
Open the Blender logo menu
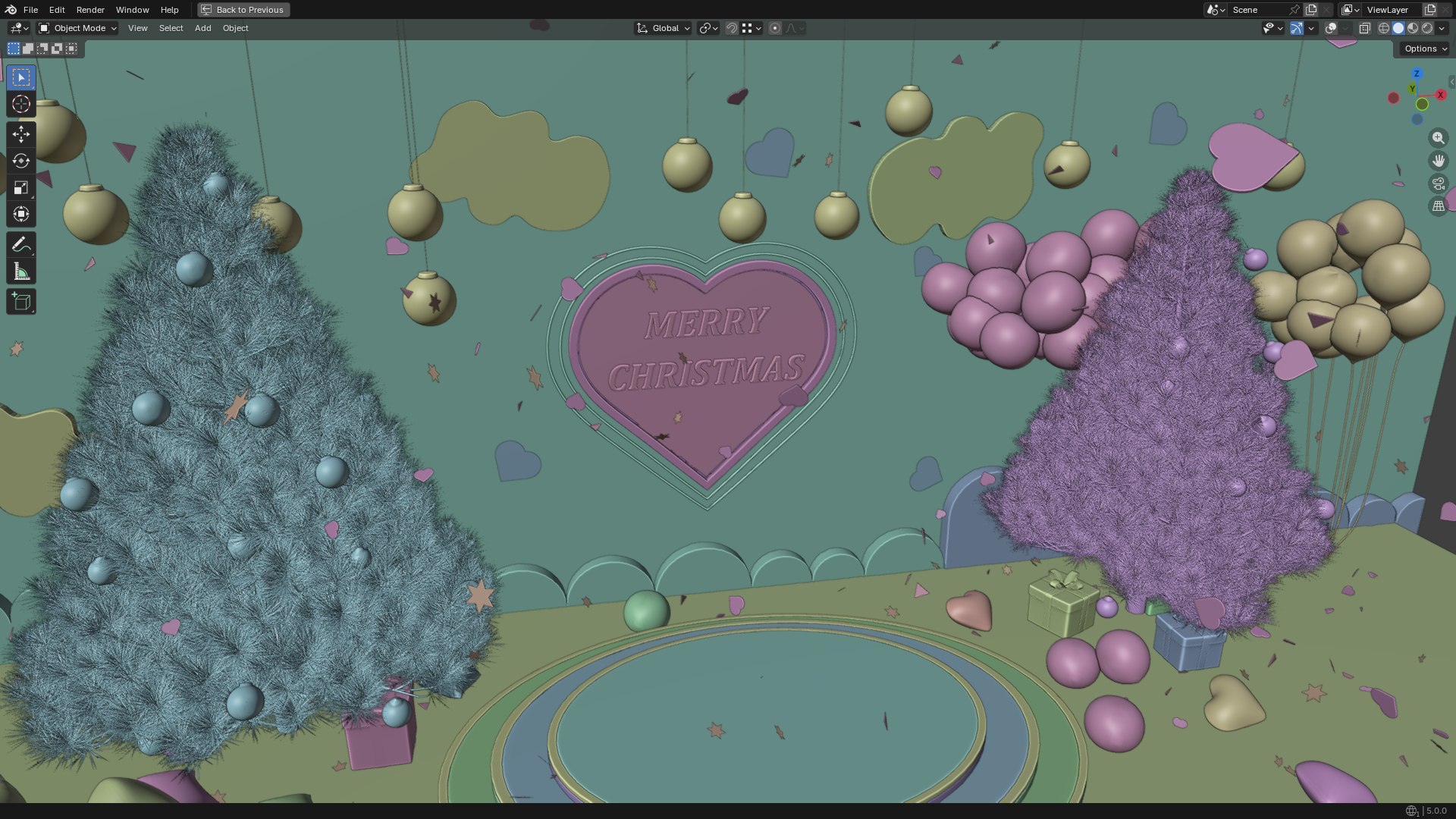pos(11,10)
